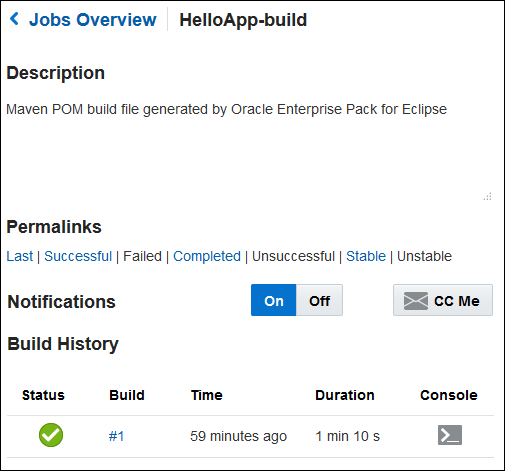Screen dimensions: 505x471
Task: Click the Status column header
Action: point(43,395)
